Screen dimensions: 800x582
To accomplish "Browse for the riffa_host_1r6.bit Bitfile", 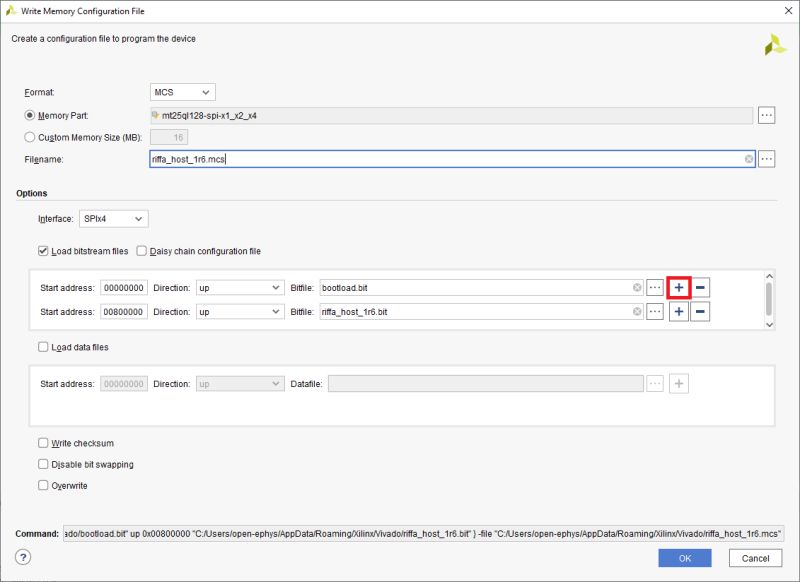I will click(657, 313).
